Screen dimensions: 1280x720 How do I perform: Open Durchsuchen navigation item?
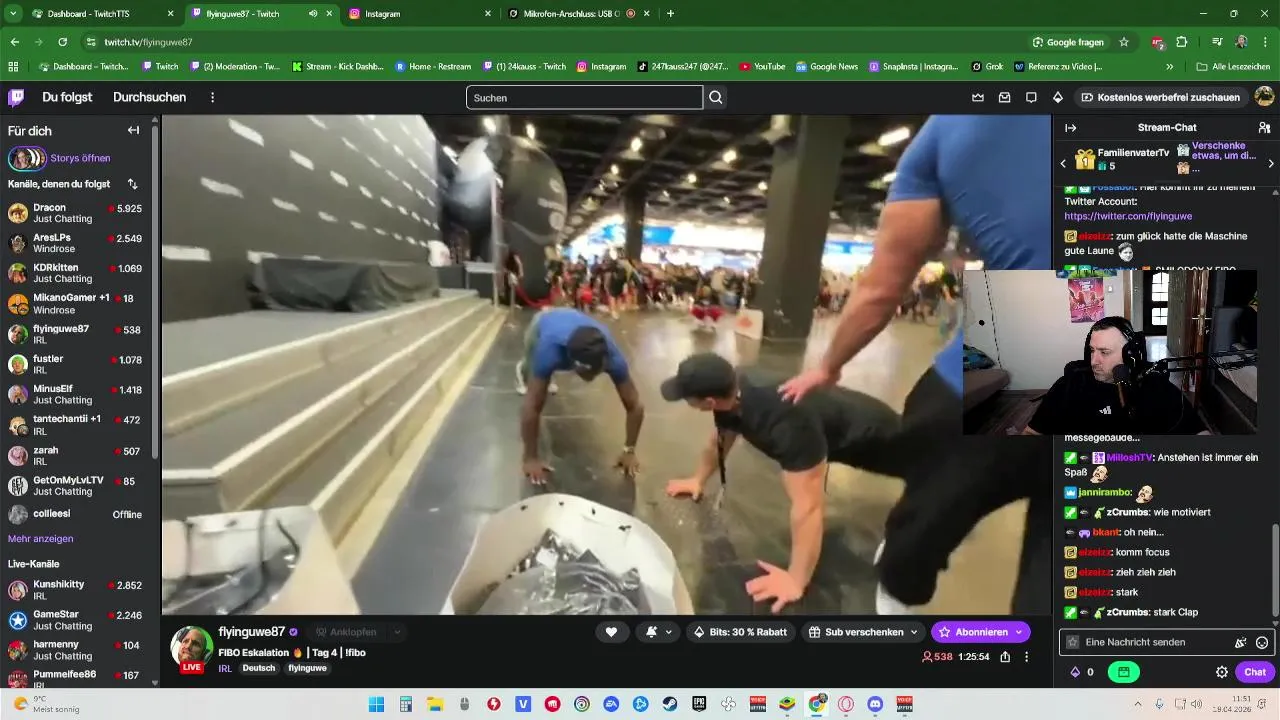point(149,97)
